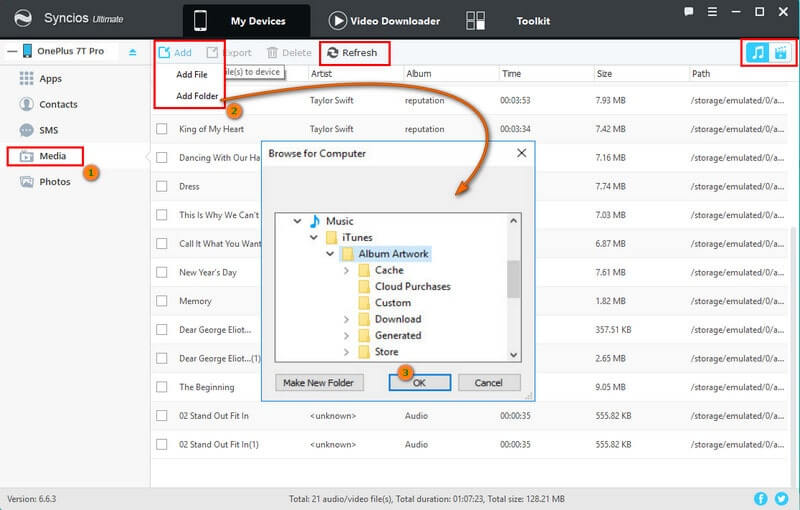Screen dimensions: 800x510
Task: Check the New Year's Day checkbox
Action: [162, 272]
